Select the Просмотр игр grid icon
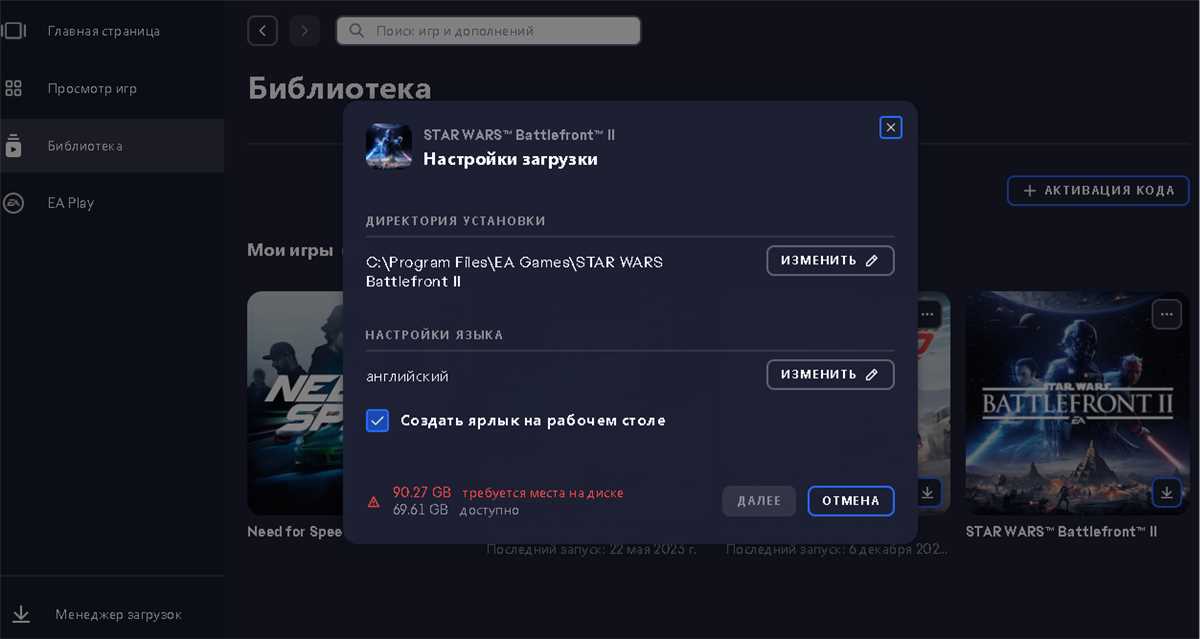Image resolution: width=1200 pixels, height=639 pixels. coord(15,88)
